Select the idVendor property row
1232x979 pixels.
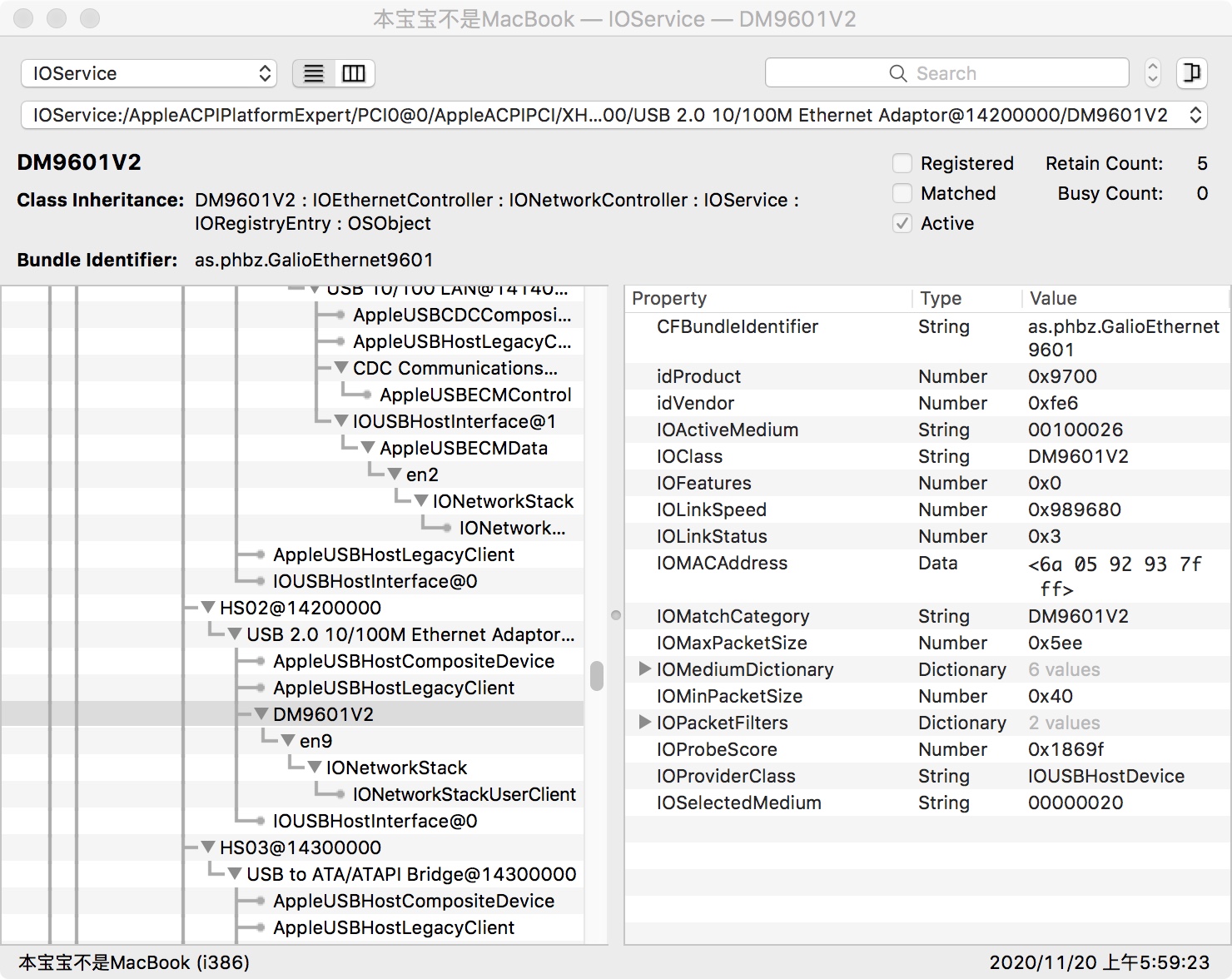(927, 403)
